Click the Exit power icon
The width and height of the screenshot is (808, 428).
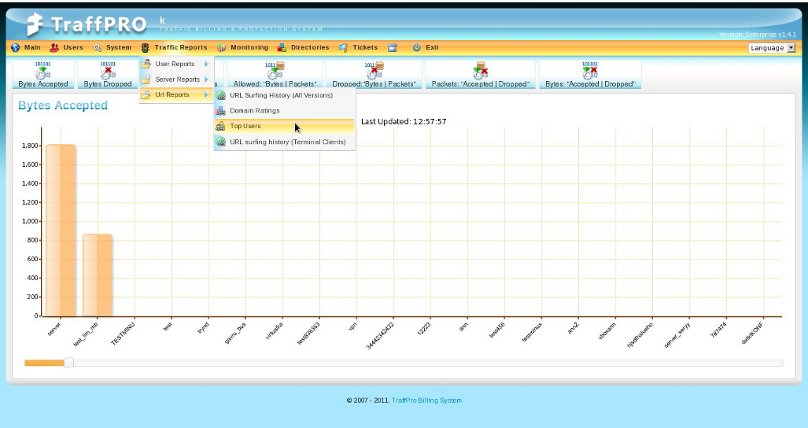point(416,47)
